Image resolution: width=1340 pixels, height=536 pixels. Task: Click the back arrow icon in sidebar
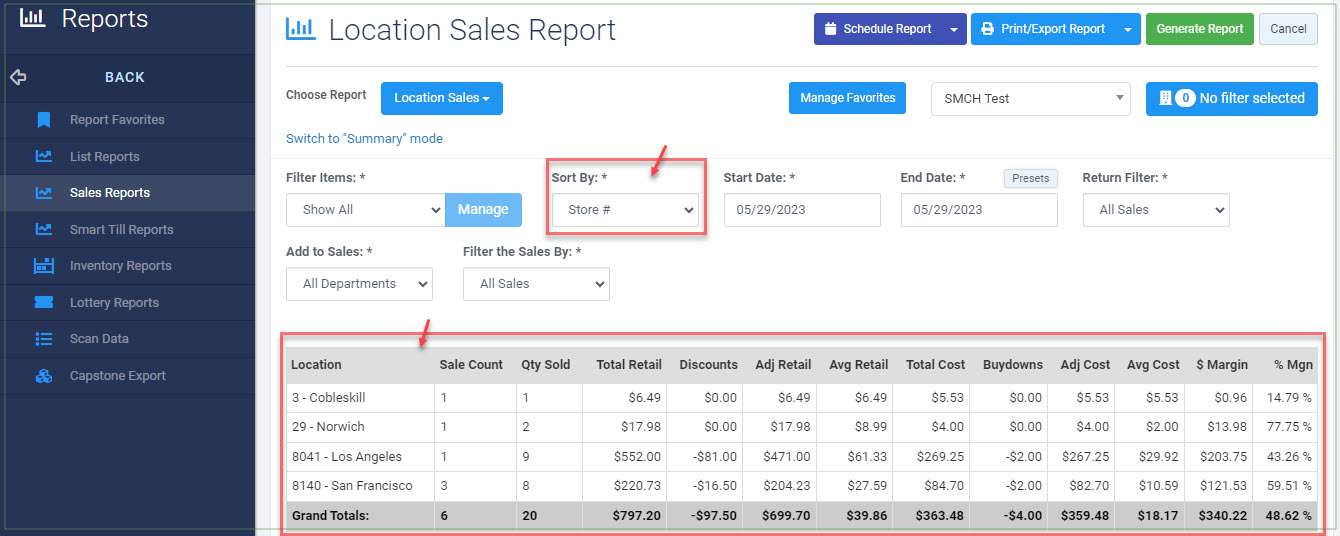(x=17, y=77)
